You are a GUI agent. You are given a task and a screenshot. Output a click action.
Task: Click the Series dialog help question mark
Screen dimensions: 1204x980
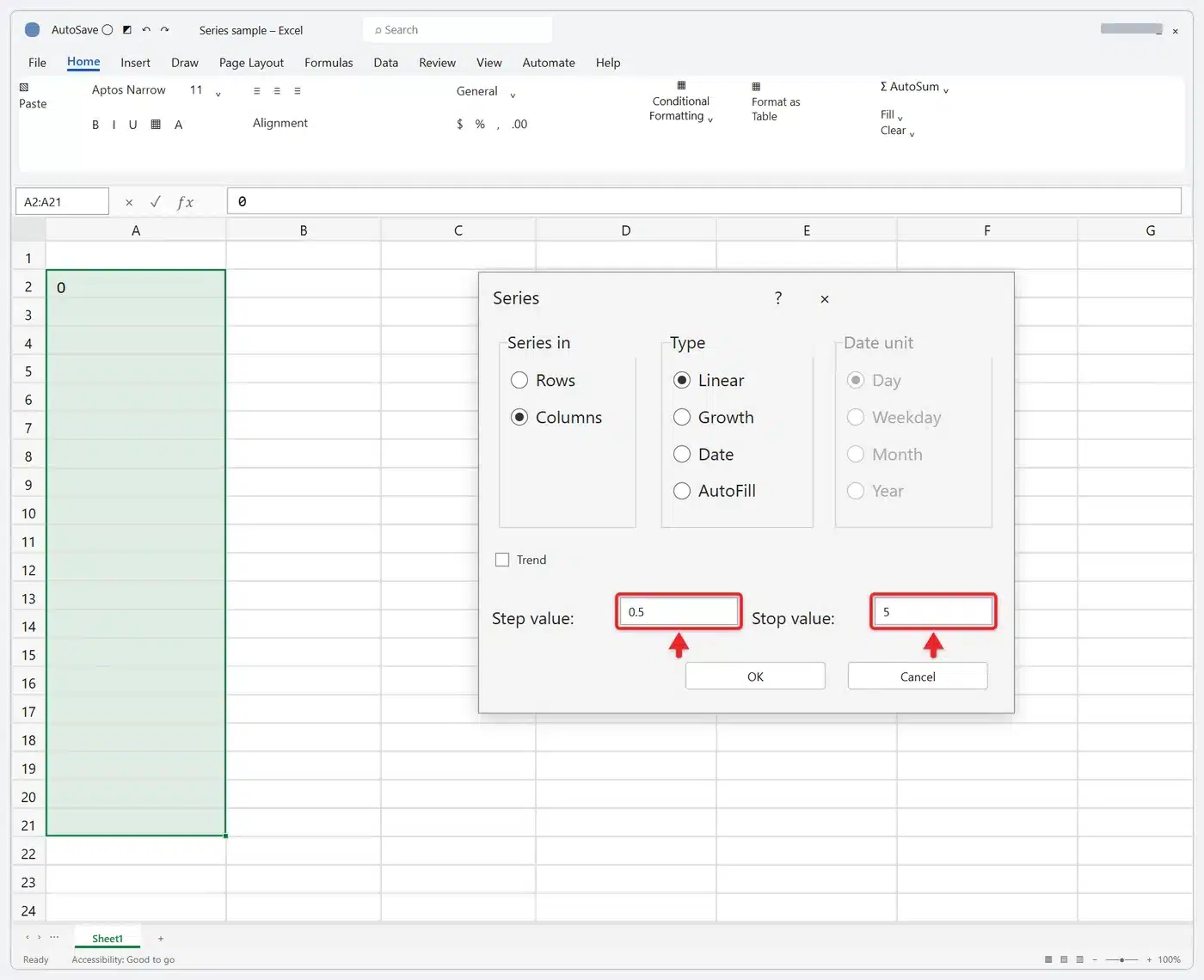[778, 298]
